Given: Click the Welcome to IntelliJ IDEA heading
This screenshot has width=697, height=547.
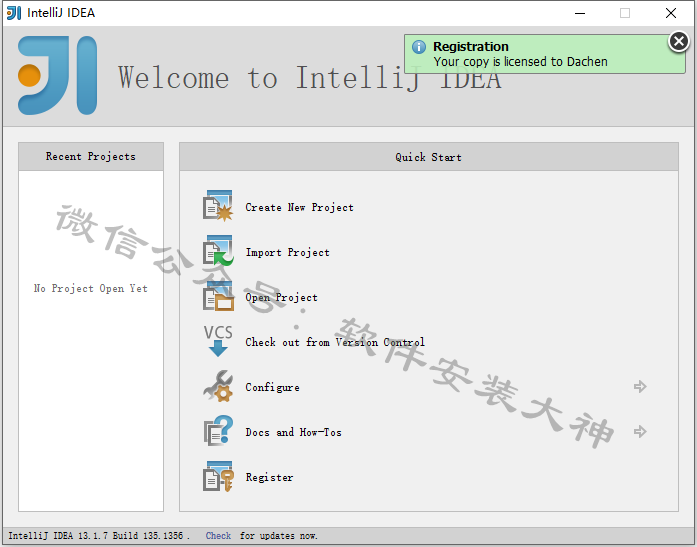Looking at the screenshot, I should pos(310,78).
